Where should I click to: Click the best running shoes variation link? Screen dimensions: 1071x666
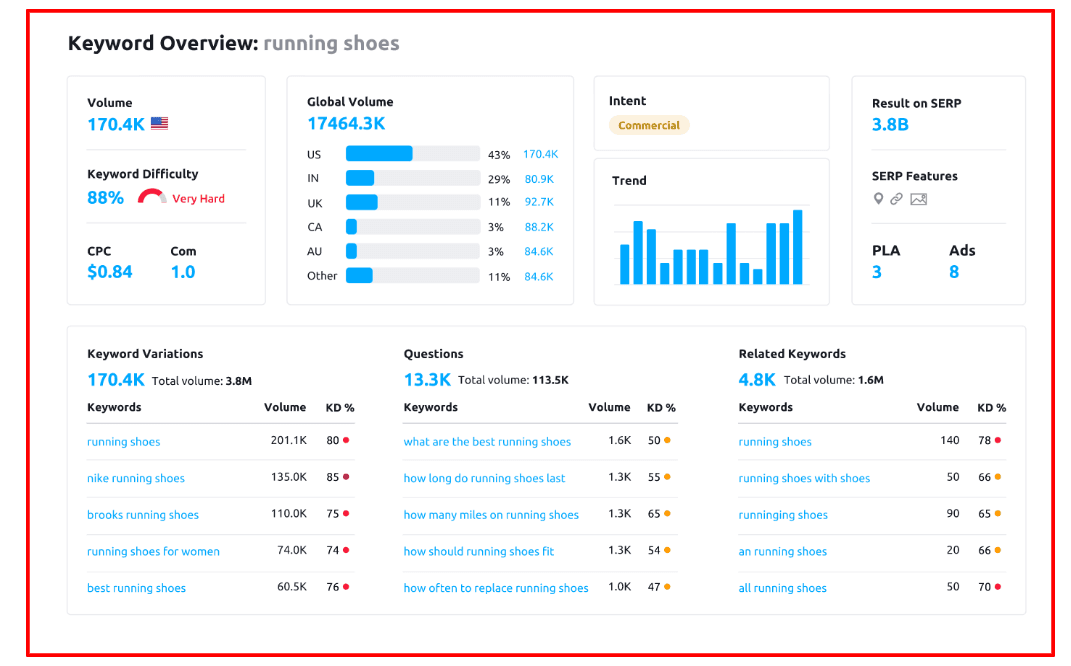pos(136,587)
